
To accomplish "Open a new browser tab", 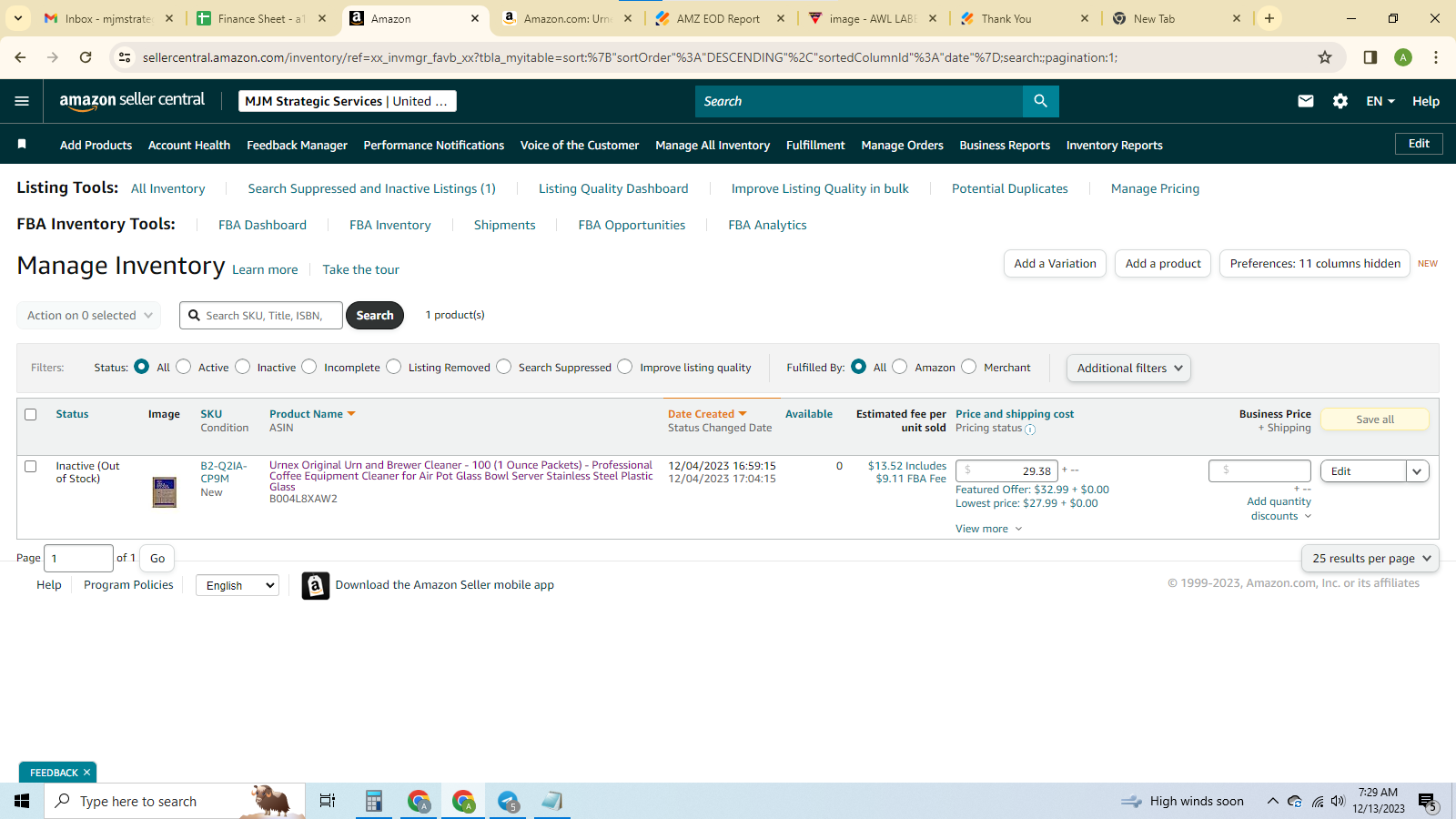I will click(x=1269, y=18).
